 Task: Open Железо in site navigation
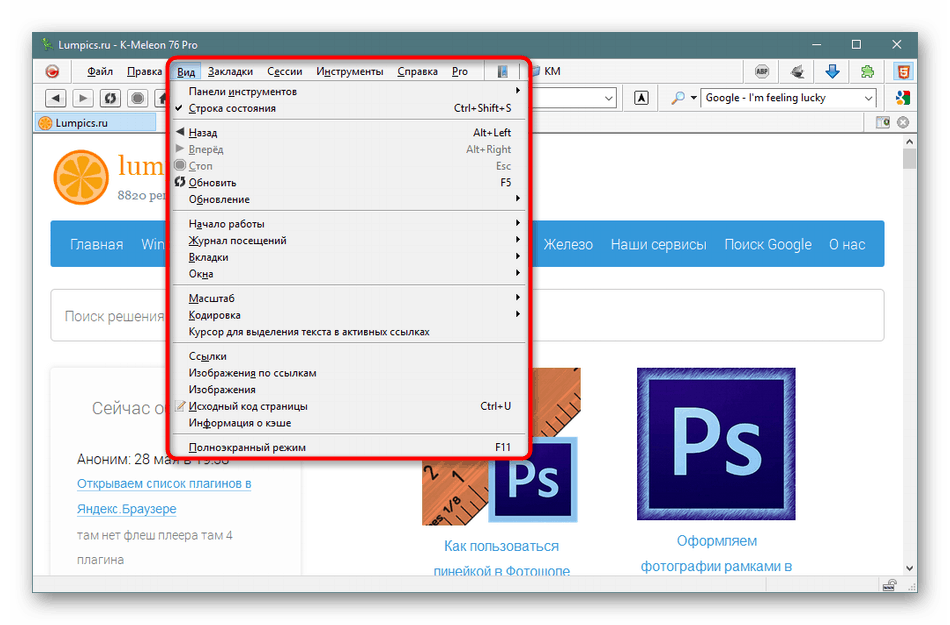pos(568,244)
